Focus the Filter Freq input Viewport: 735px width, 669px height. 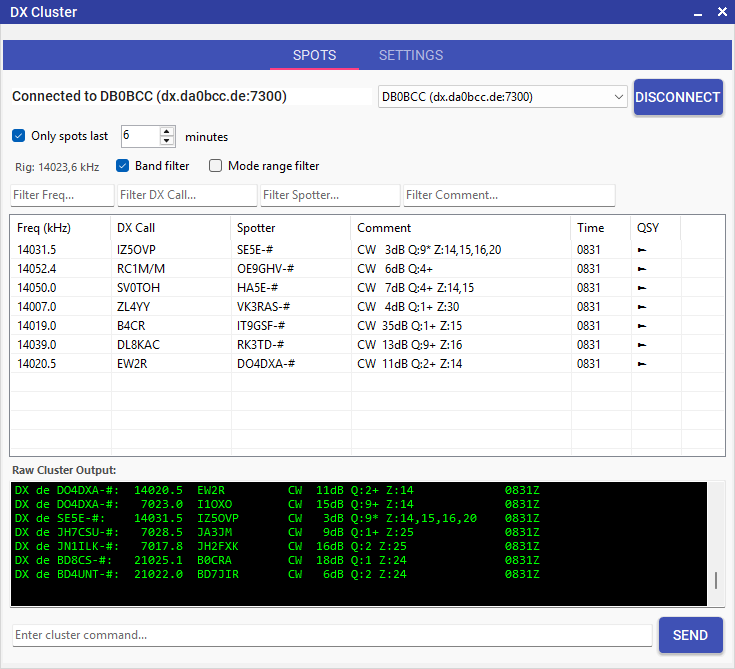[62, 195]
